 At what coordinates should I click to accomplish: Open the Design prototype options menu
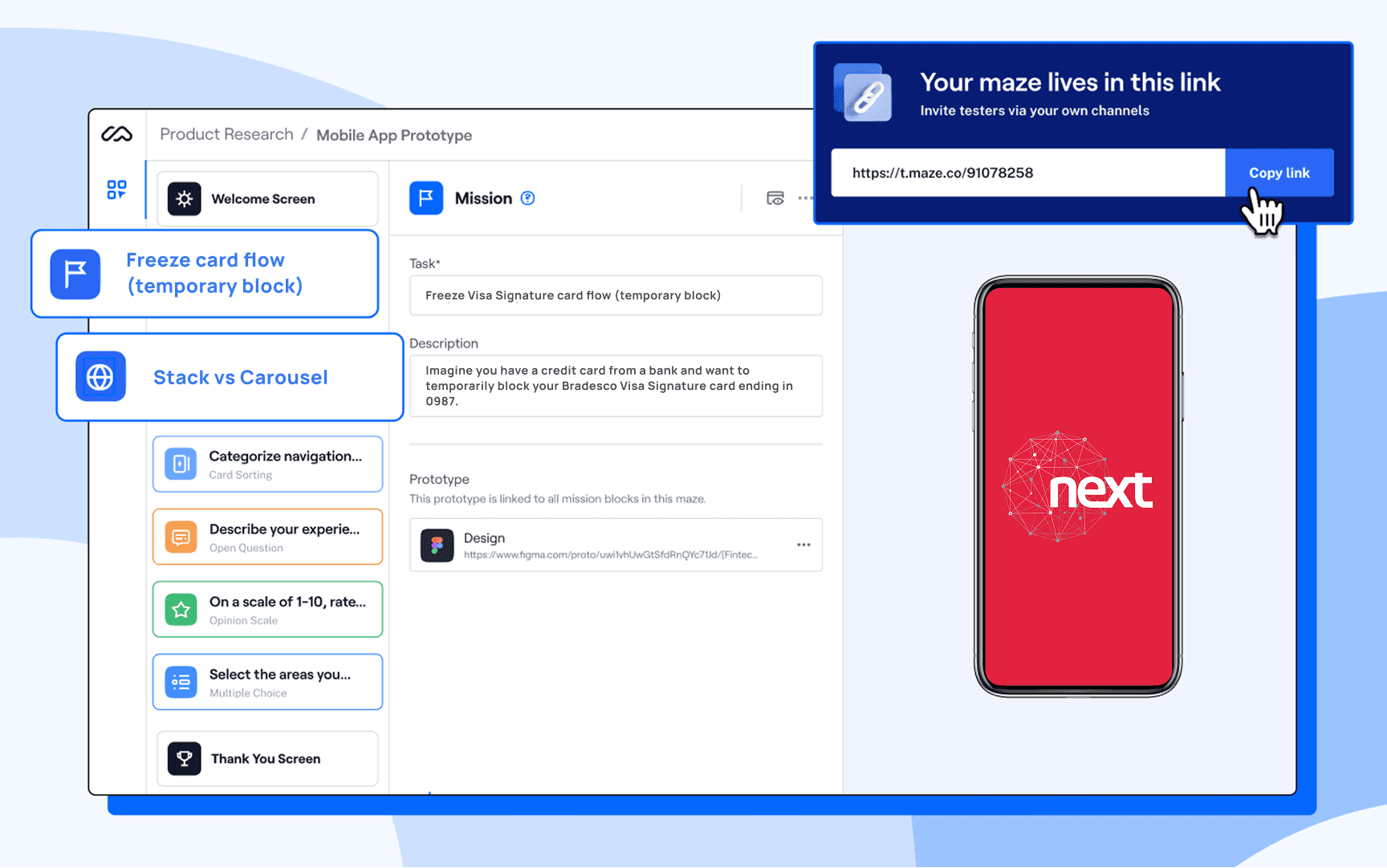pos(803,545)
